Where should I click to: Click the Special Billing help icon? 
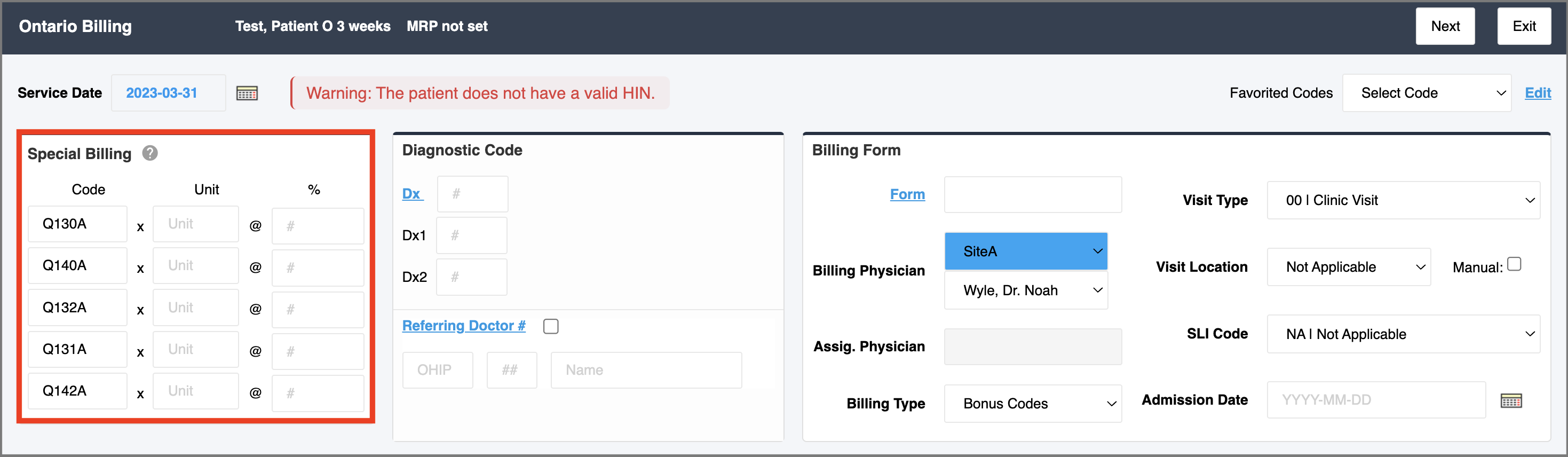pyautogui.click(x=150, y=153)
